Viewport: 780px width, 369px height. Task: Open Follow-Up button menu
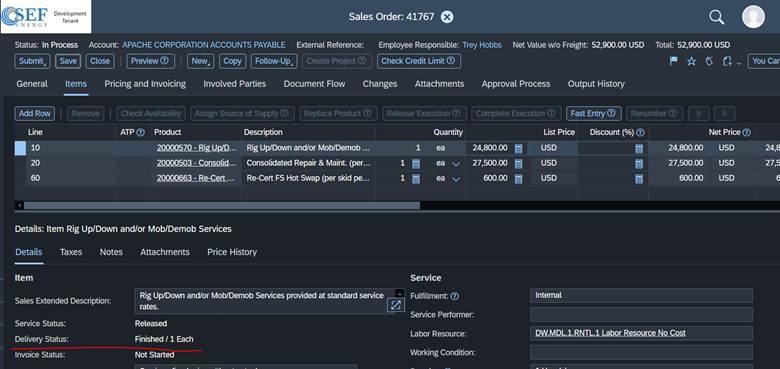(274, 61)
